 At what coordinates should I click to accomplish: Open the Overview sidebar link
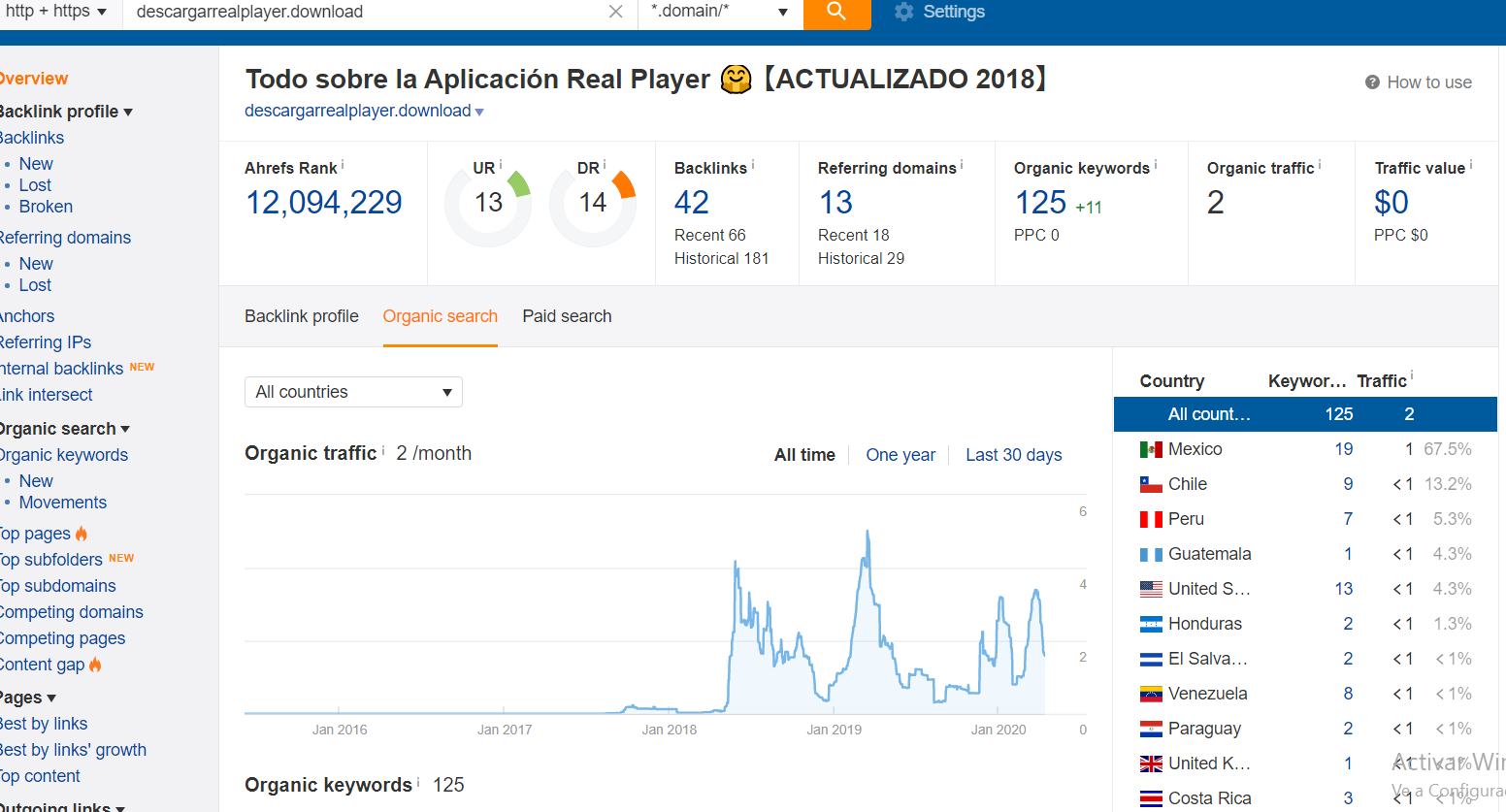click(x=33, y=79)
